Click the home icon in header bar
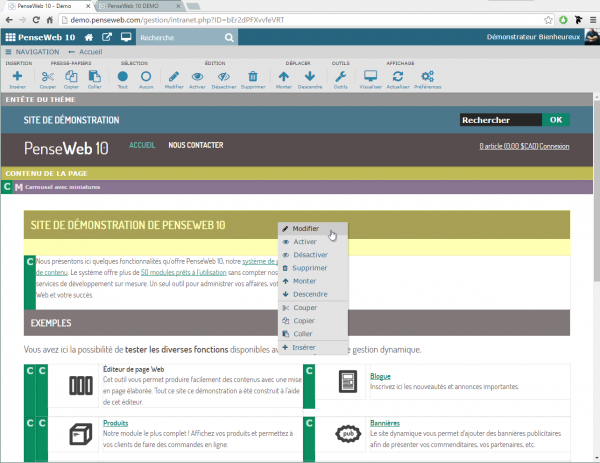The image size is (600, 463). pyautogui.click(x=89, y=37)
